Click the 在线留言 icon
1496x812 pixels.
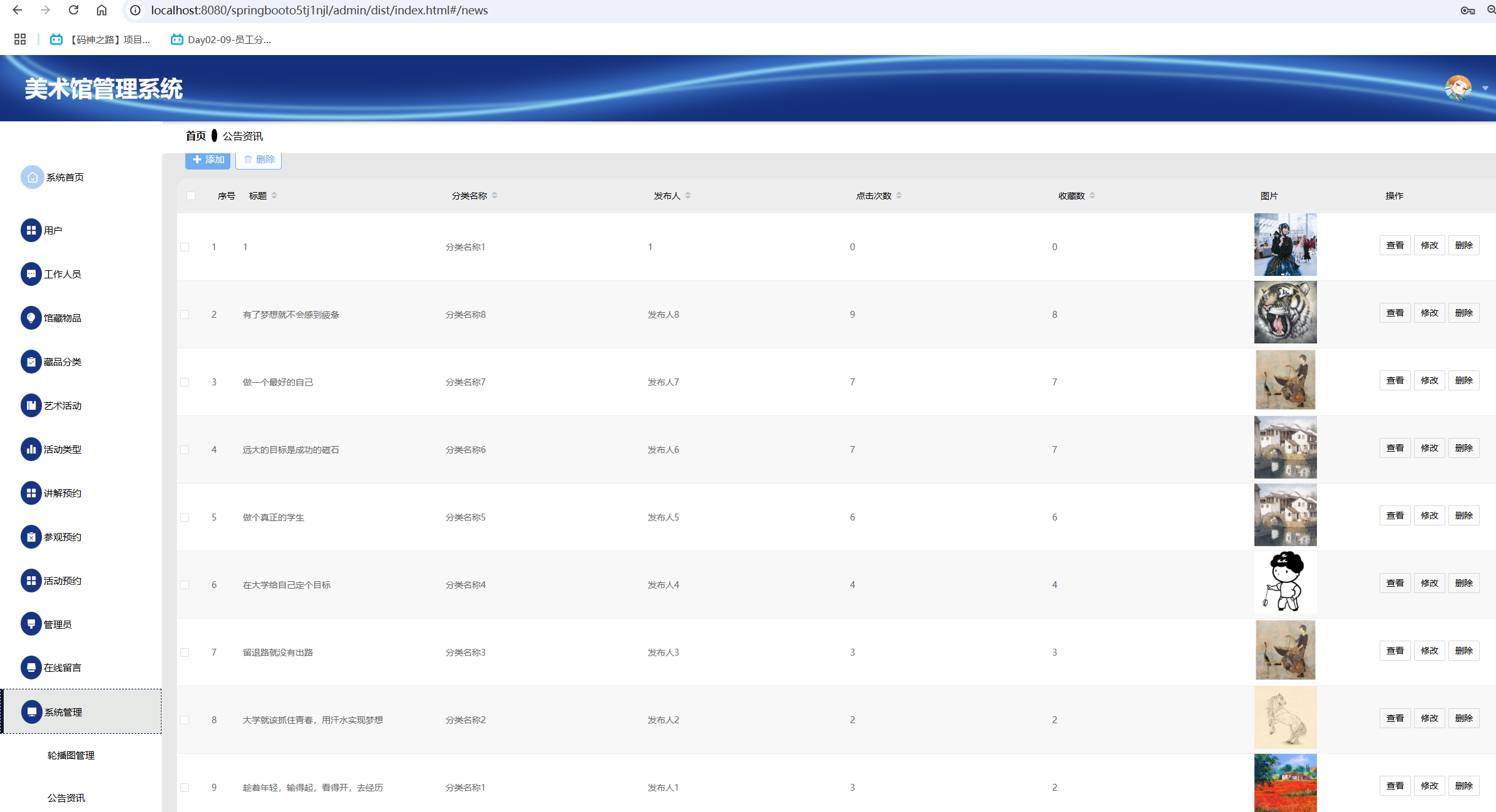click(x=31, y=667)
